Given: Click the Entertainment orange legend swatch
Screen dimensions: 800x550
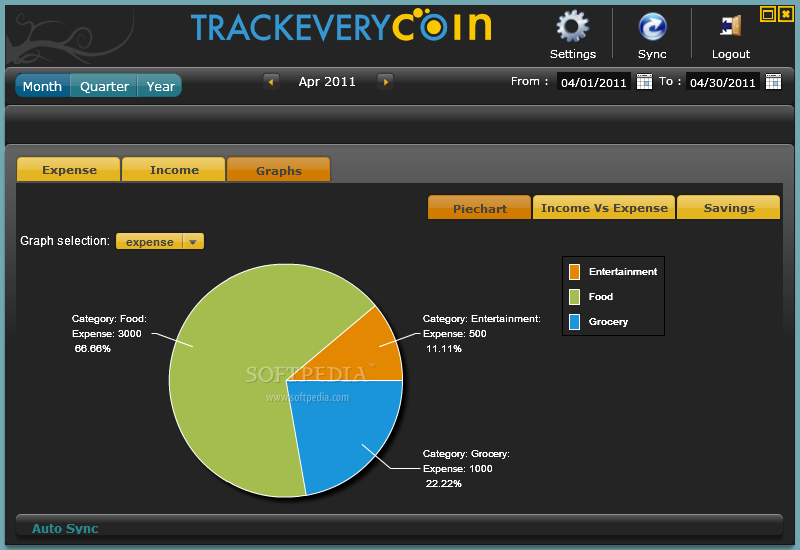Looking at the screenshot, I should tap(574, 272).
